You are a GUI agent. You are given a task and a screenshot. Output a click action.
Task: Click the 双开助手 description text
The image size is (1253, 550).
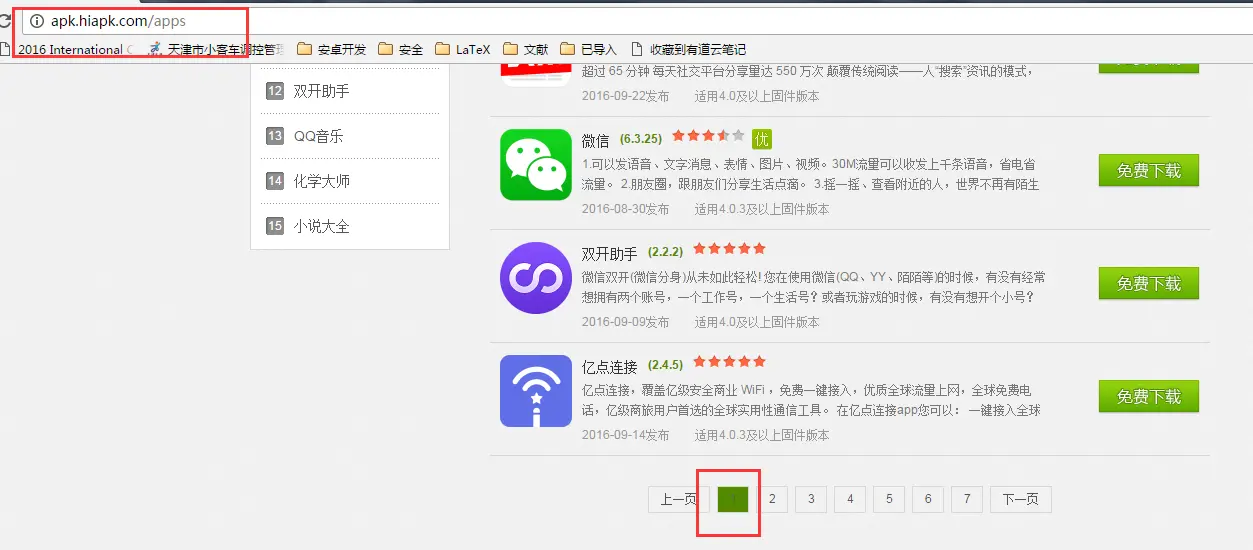click(x=813, y=287)
